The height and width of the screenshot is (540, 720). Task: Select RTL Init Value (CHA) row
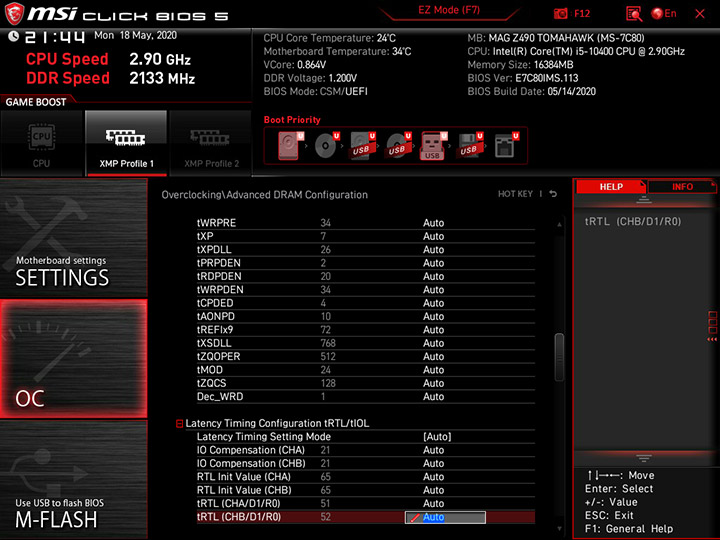point(366,477)
